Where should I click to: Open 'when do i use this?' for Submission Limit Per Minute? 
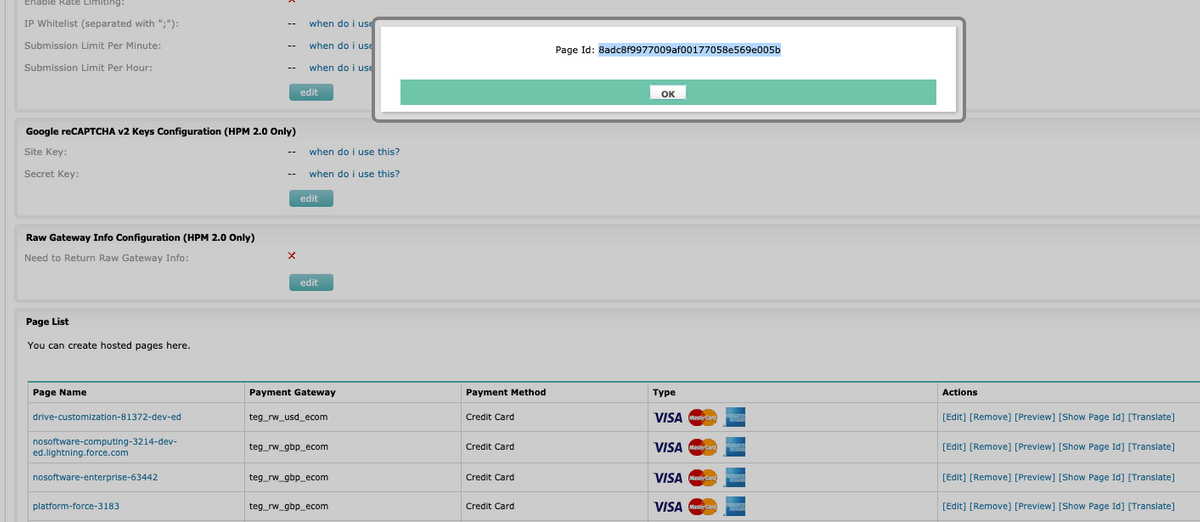pos(341,46)
